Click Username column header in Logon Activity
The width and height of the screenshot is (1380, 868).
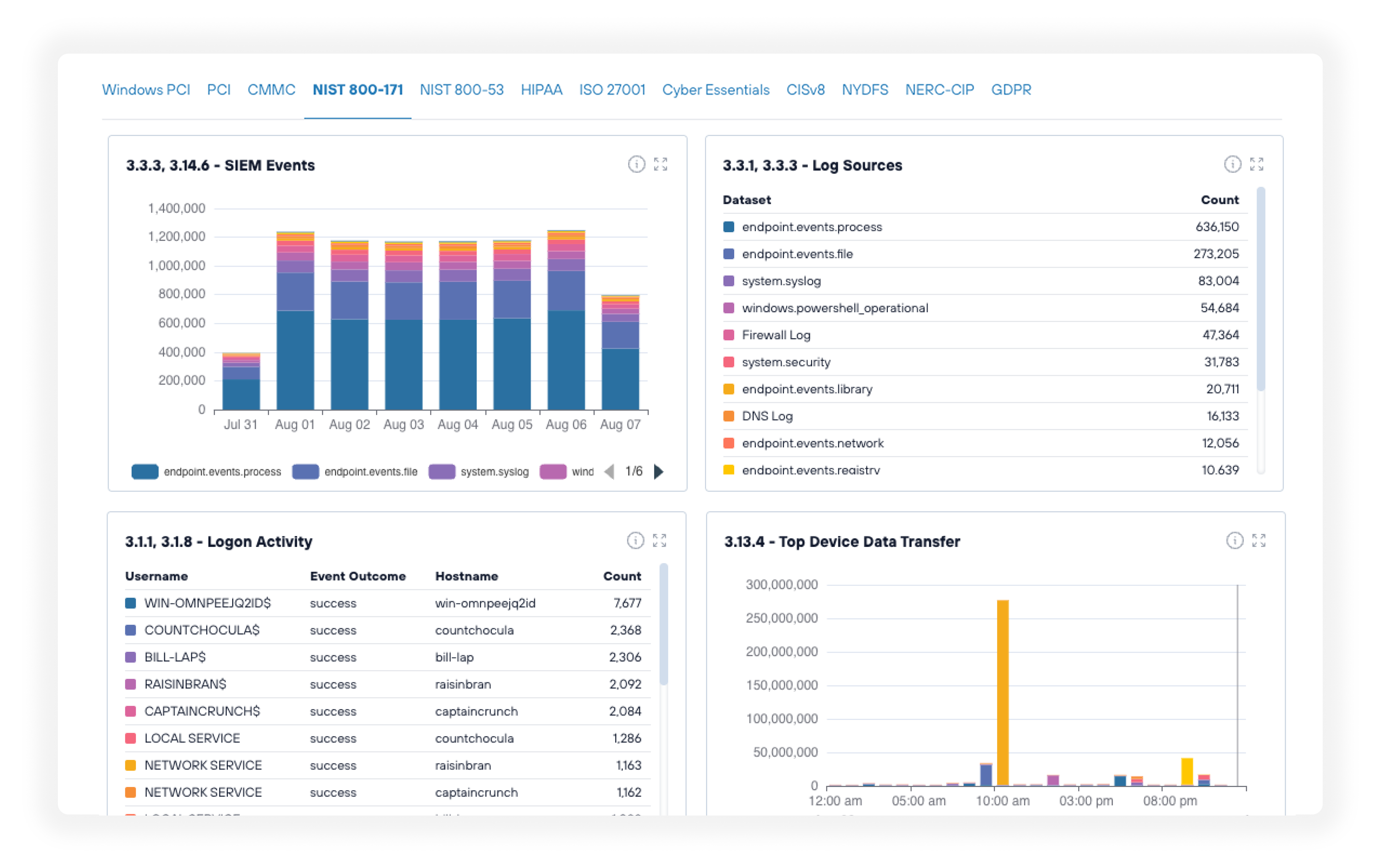coord(157,576)
